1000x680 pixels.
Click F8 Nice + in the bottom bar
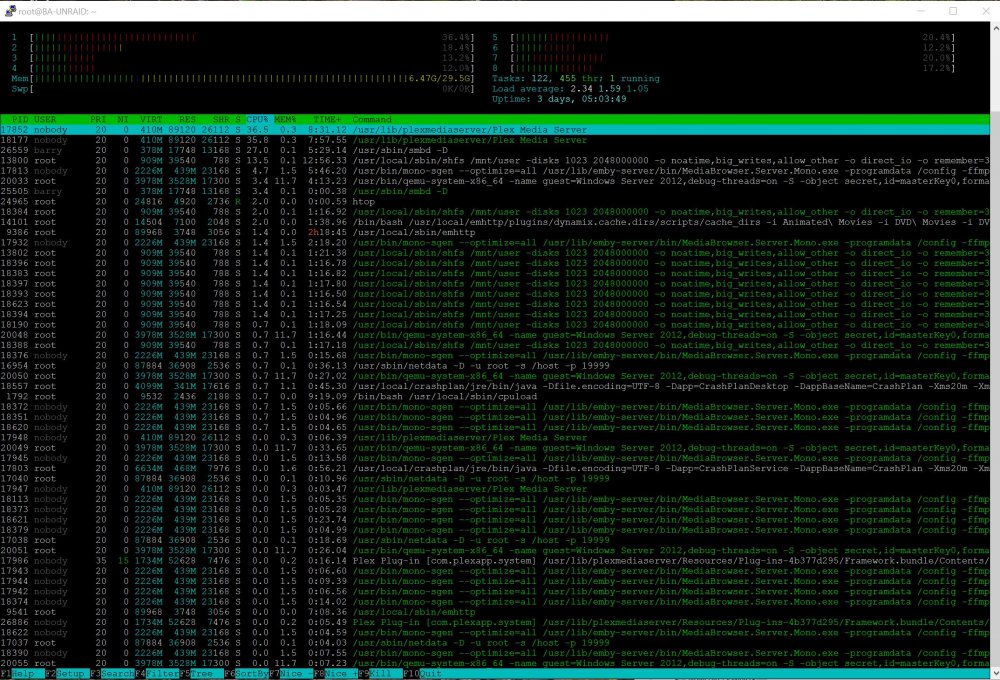(335, 674)
